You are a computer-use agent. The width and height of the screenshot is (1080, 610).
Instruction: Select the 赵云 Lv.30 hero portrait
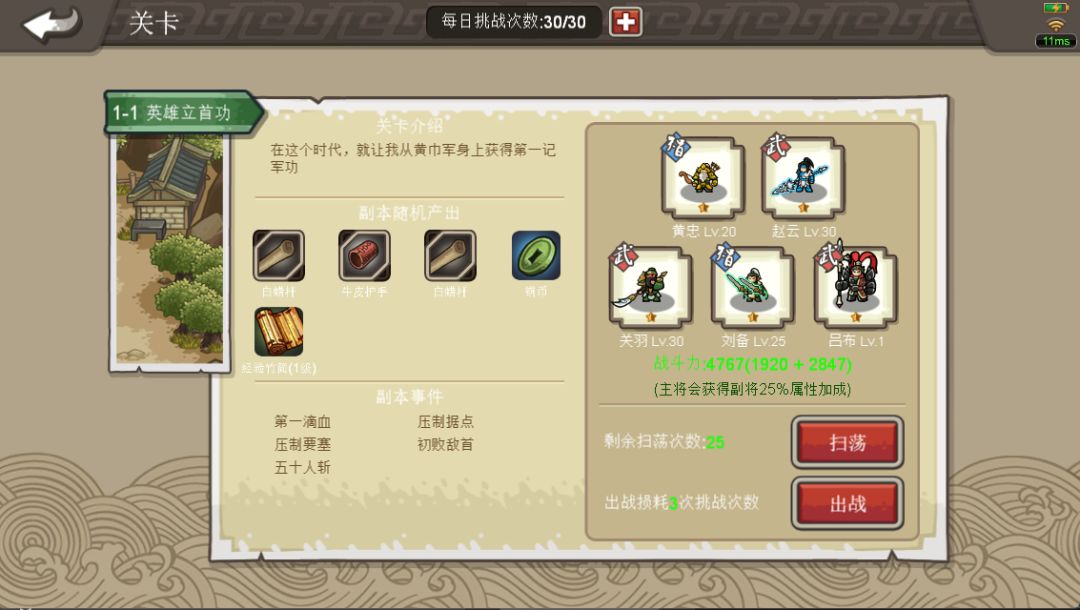(x=803, y=178)
